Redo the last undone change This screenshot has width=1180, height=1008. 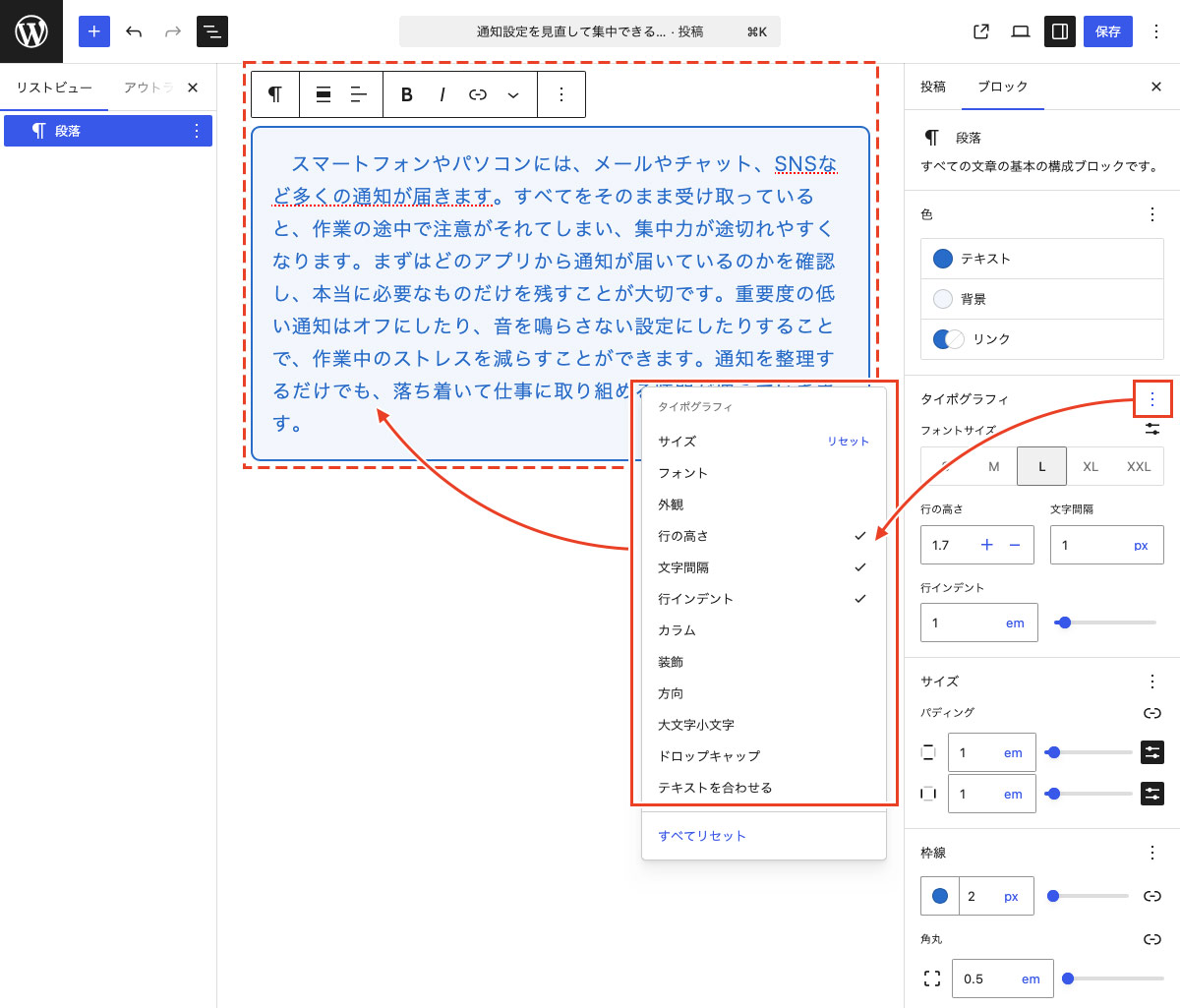[x=173, y=31]
